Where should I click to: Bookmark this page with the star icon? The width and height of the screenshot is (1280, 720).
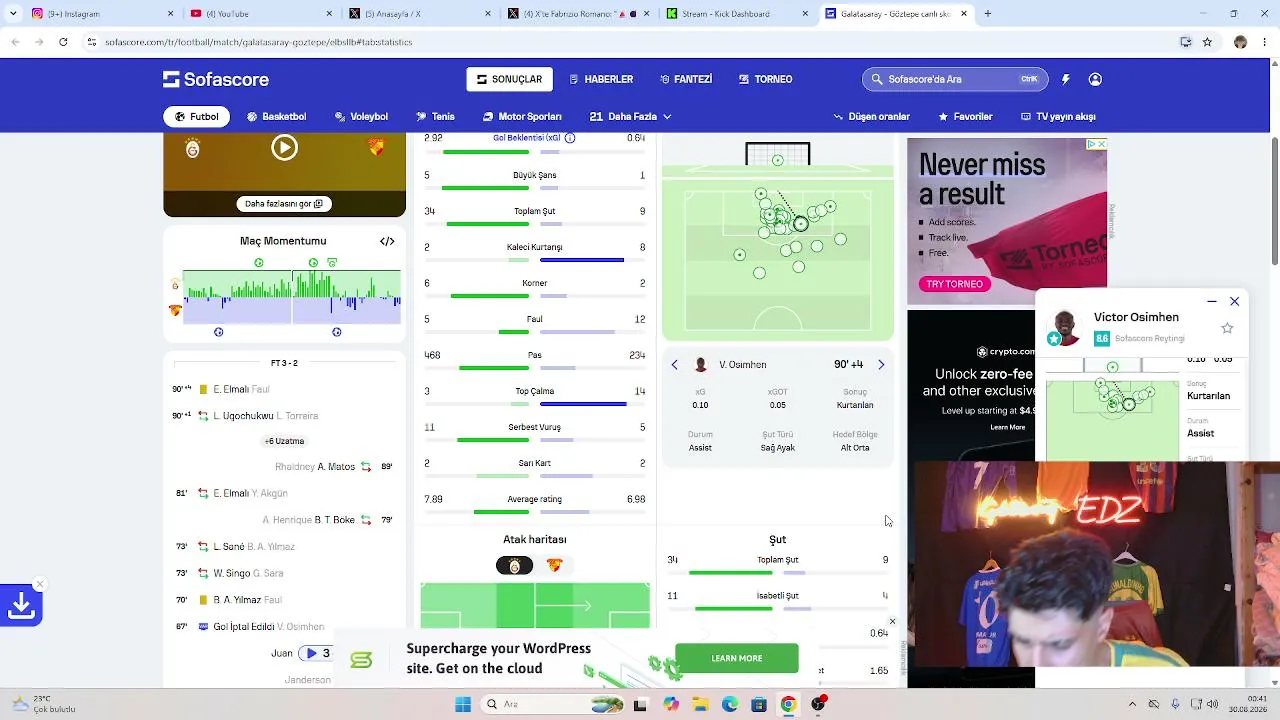(x=1207, y=42)
